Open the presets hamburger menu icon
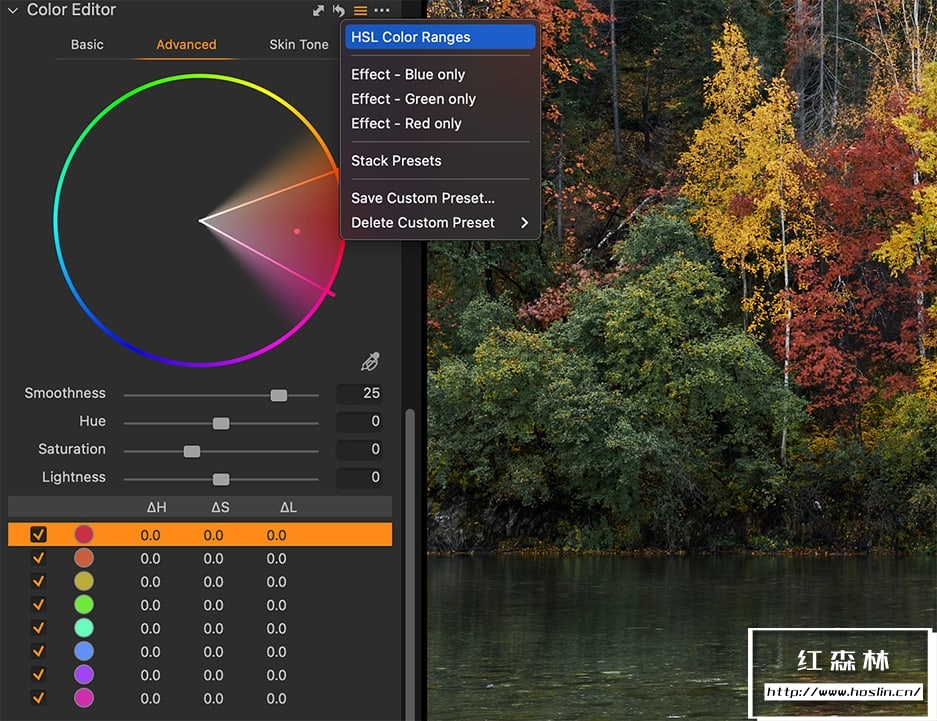 coord(360,10)
